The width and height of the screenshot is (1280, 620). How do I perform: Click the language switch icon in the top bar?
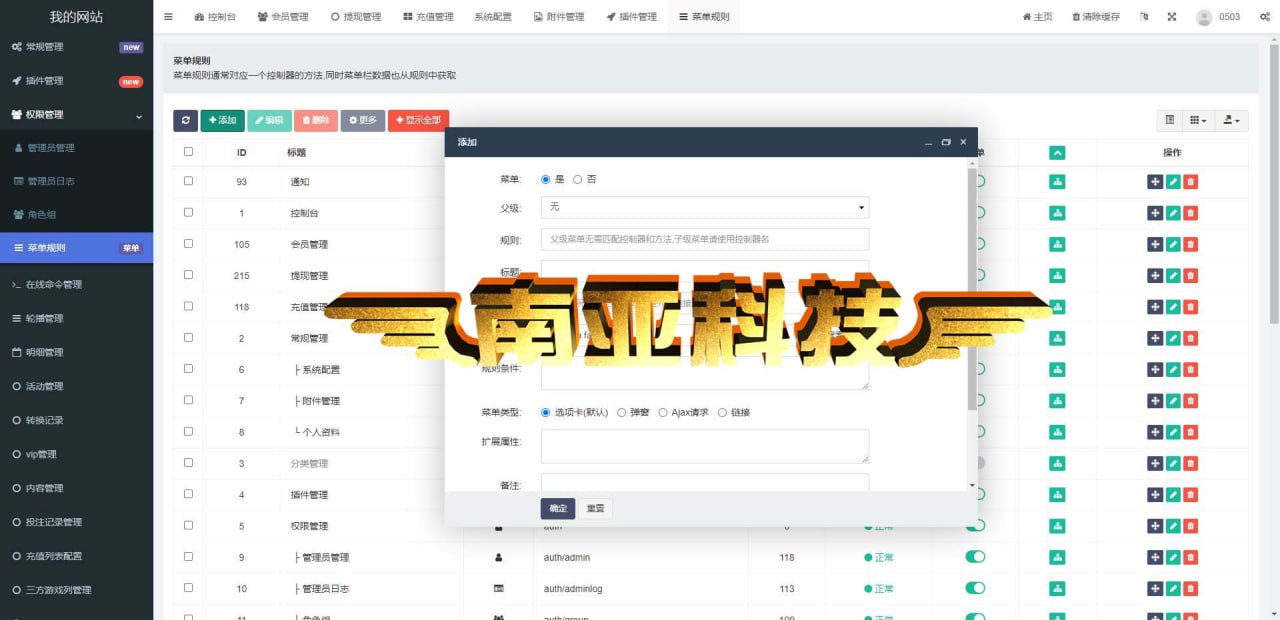tap(1144, 17)
